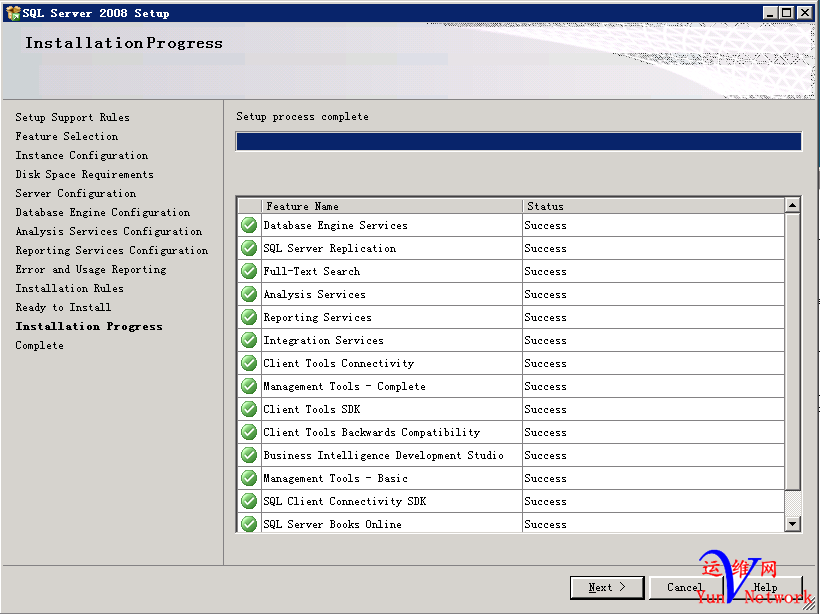
Task: Select Business Intelligence Development Studio feature name
Action: pyautogui.click(x=384, y=455)
